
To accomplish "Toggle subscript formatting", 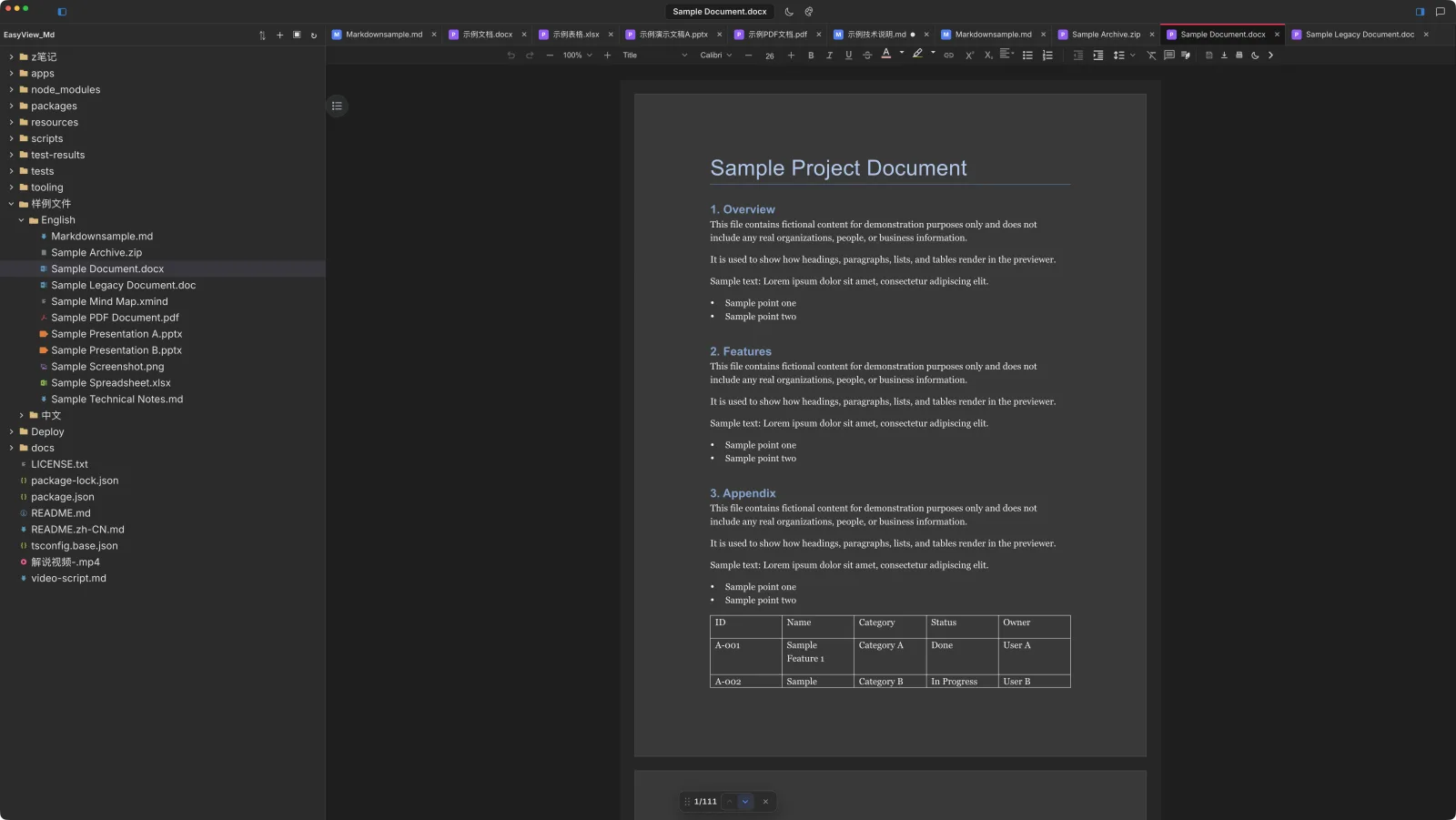I will 988,56.
